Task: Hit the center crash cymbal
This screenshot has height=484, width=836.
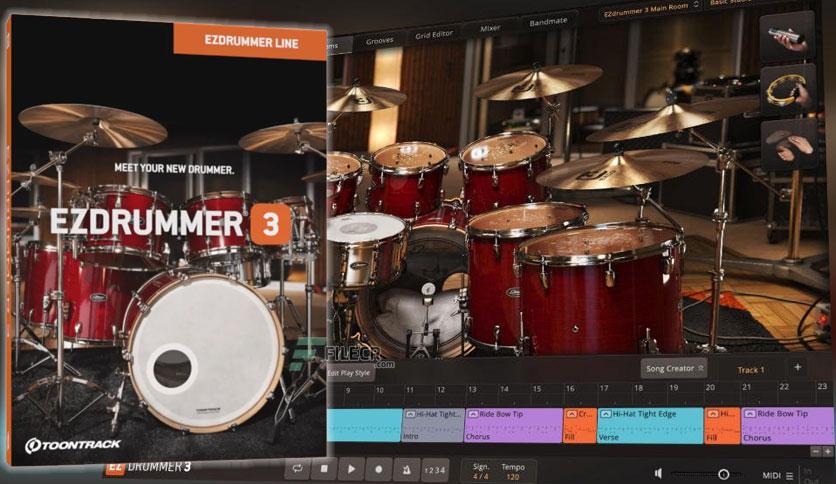Action: (x=537, y=81)
